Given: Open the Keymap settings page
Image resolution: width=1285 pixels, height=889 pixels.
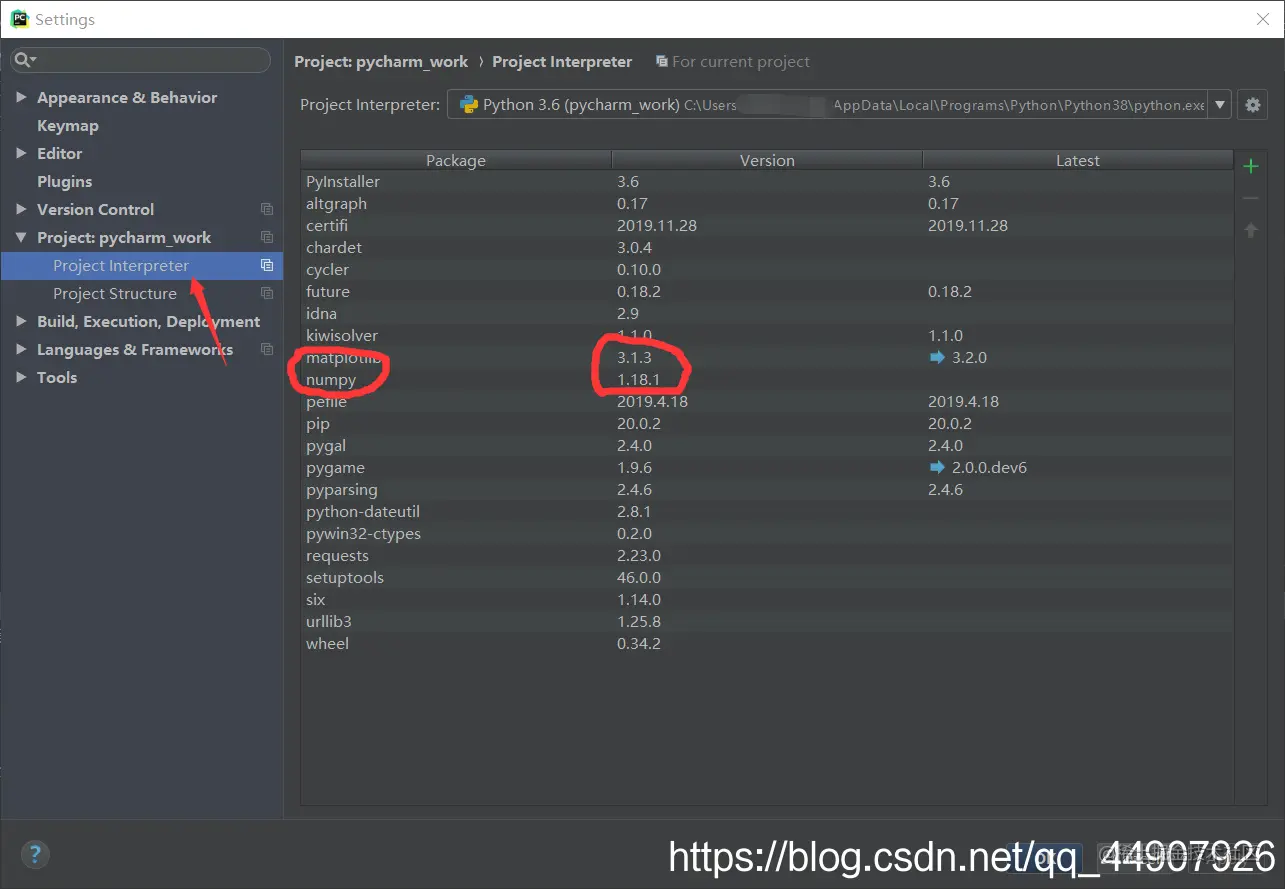Looking at the screenshot, I should pyautogui.click(x=68, y=125).
